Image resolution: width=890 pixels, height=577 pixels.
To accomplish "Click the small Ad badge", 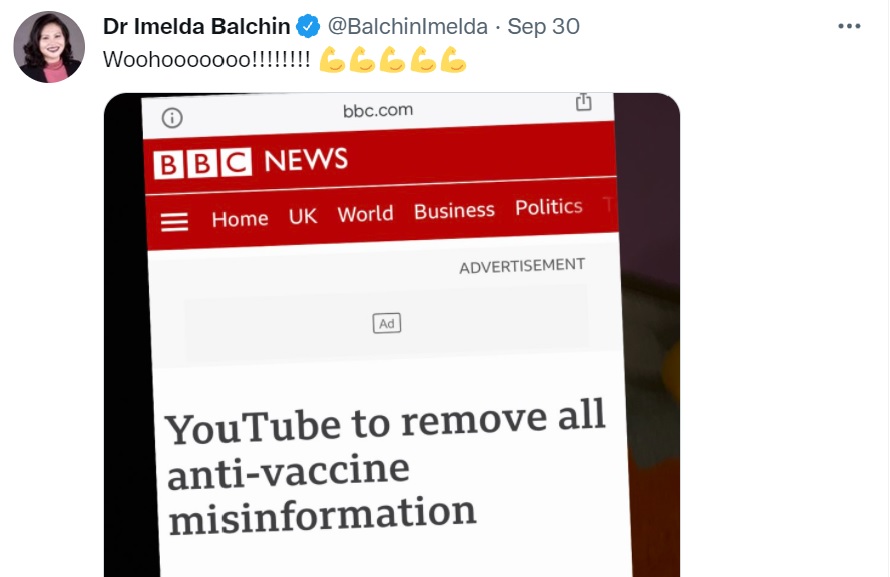I will [x=387, y=323].
